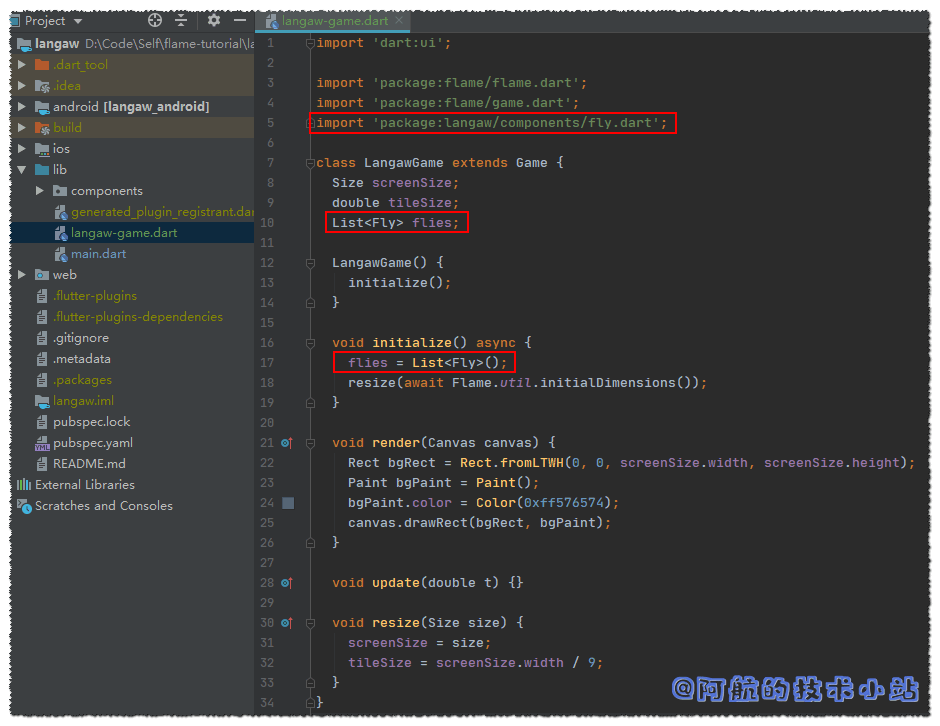
Task: Click the locate opened file crosshair icon
Action: pyautogui.click(x=155, y=20)
